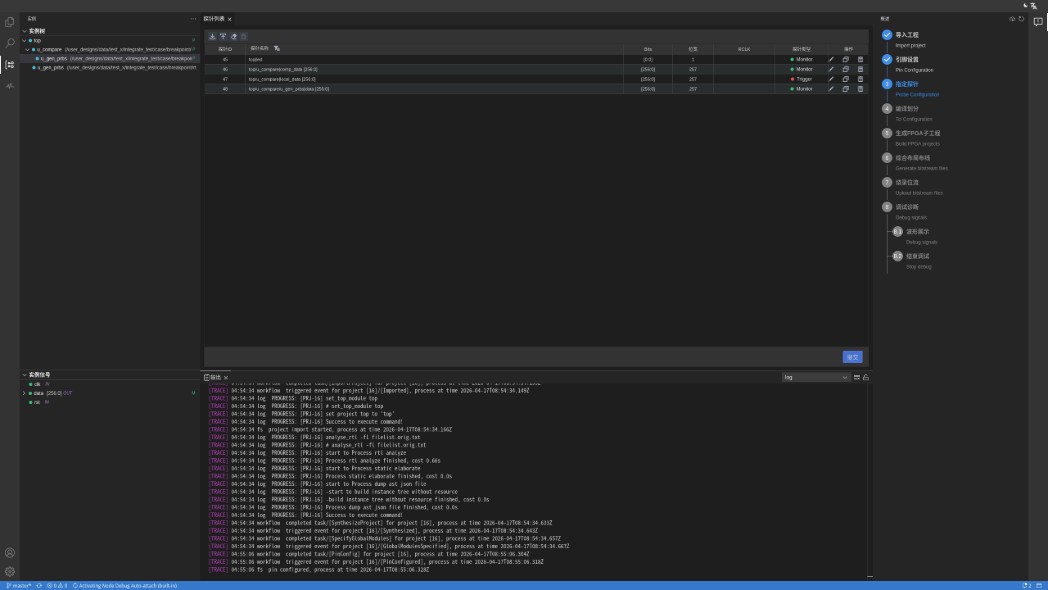The width and height of the screenshot is (1048, 590).
Task: Copy the probe row with ID 46
Action: [845, 69]
